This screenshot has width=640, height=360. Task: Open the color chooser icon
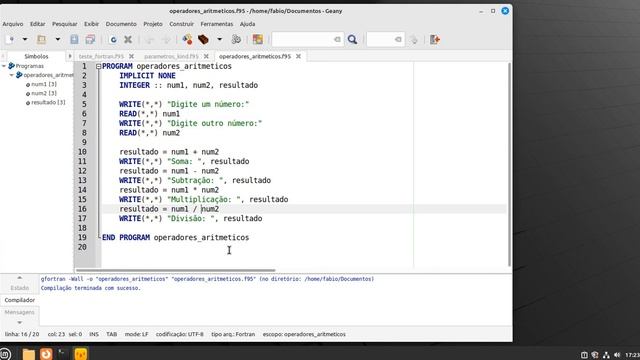[x=258, y=40]
